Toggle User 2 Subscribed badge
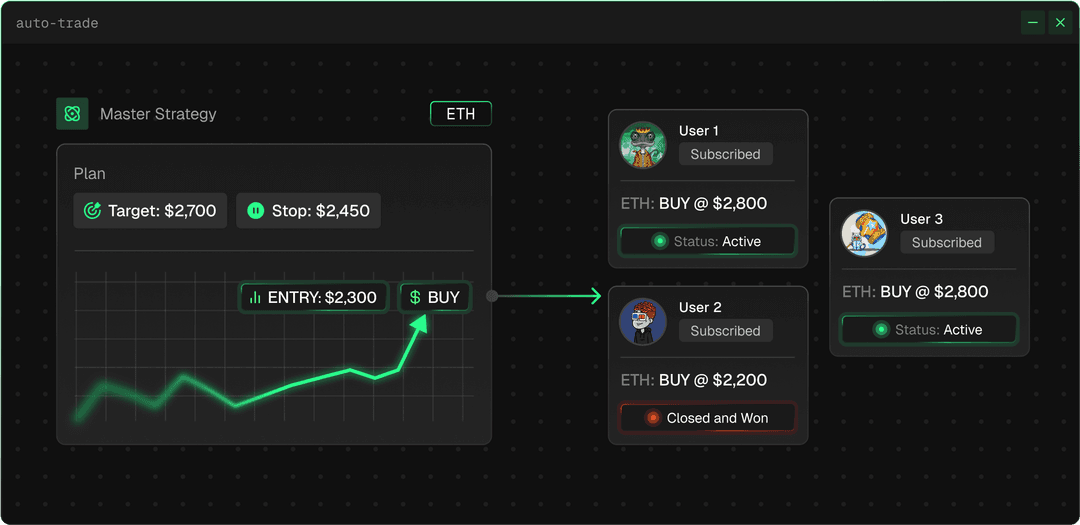Viewport: 1080px width, 525px height. (x=725, y=331)
